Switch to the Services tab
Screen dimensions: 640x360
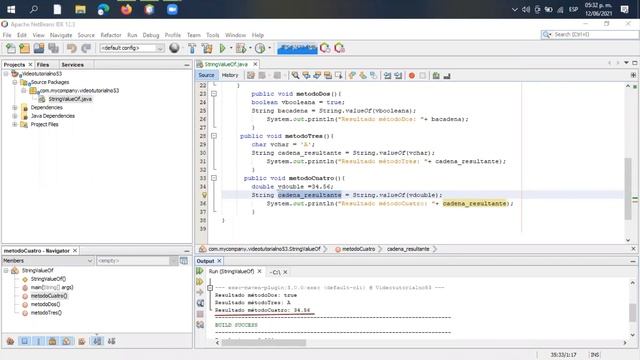(72, 64)
